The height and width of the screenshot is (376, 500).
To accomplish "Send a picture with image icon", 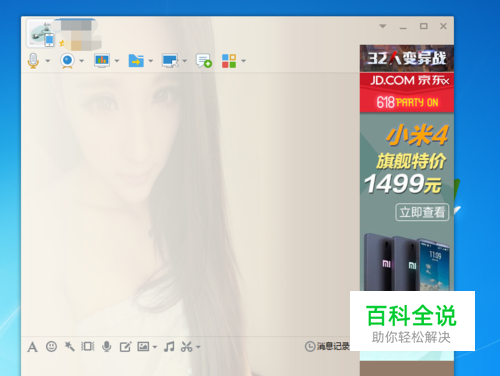I will point(143,347).
